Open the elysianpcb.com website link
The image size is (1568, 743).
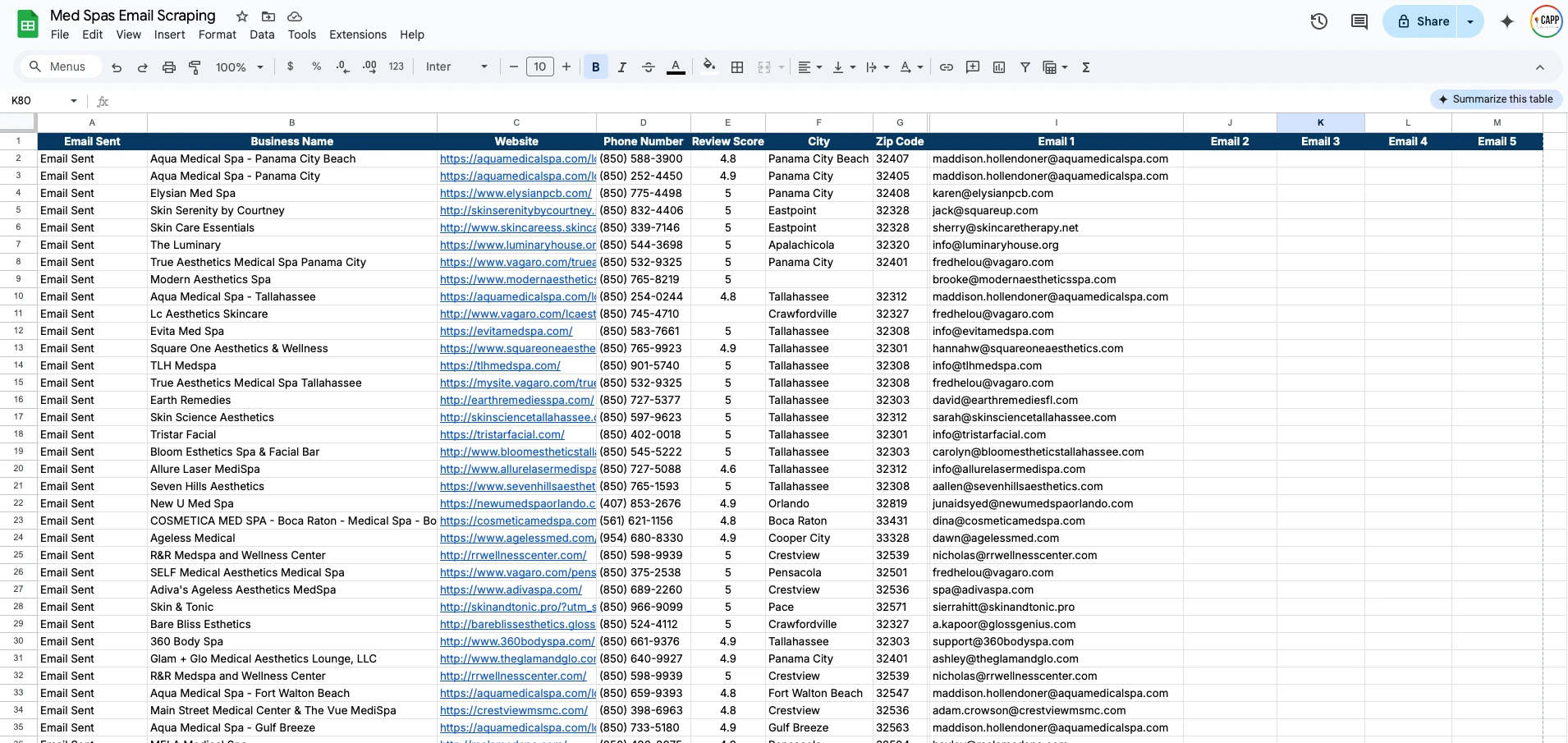click(x=516, y=193)
